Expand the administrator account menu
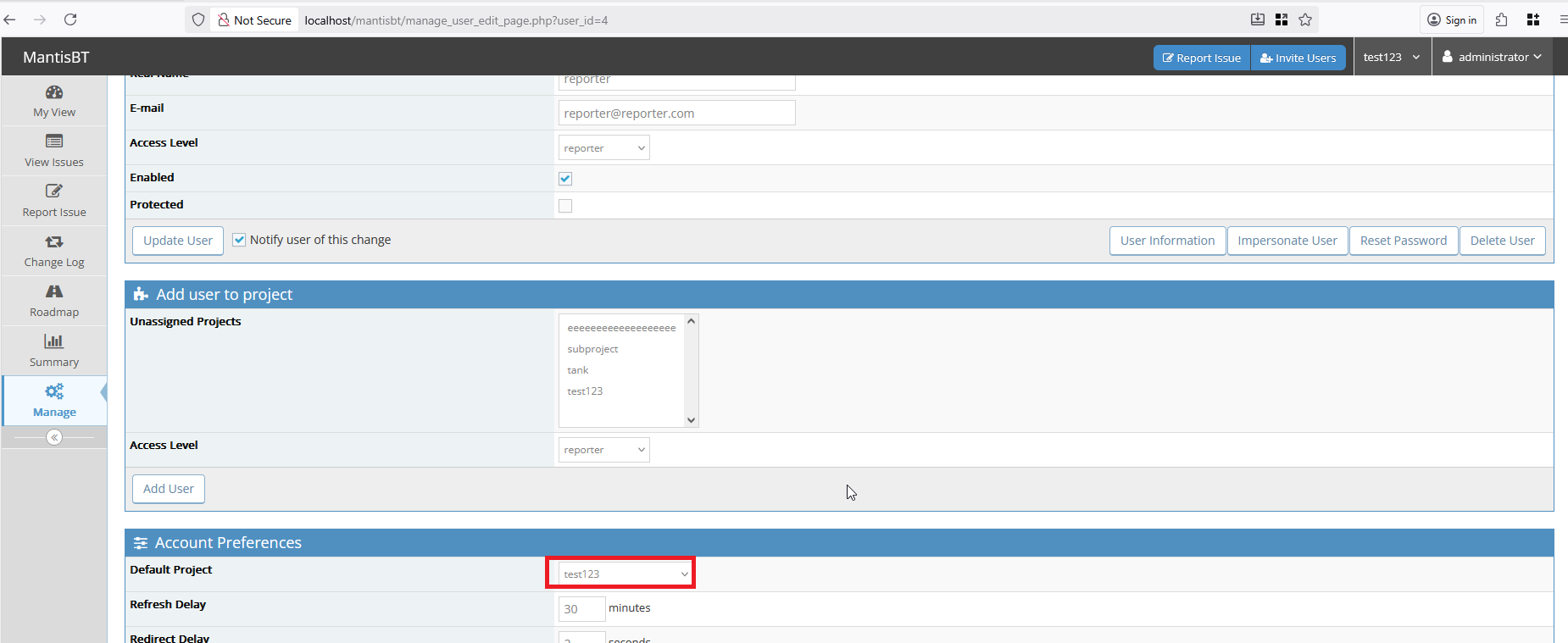This screenshot has width=1568, height=643. (1492, 57)
